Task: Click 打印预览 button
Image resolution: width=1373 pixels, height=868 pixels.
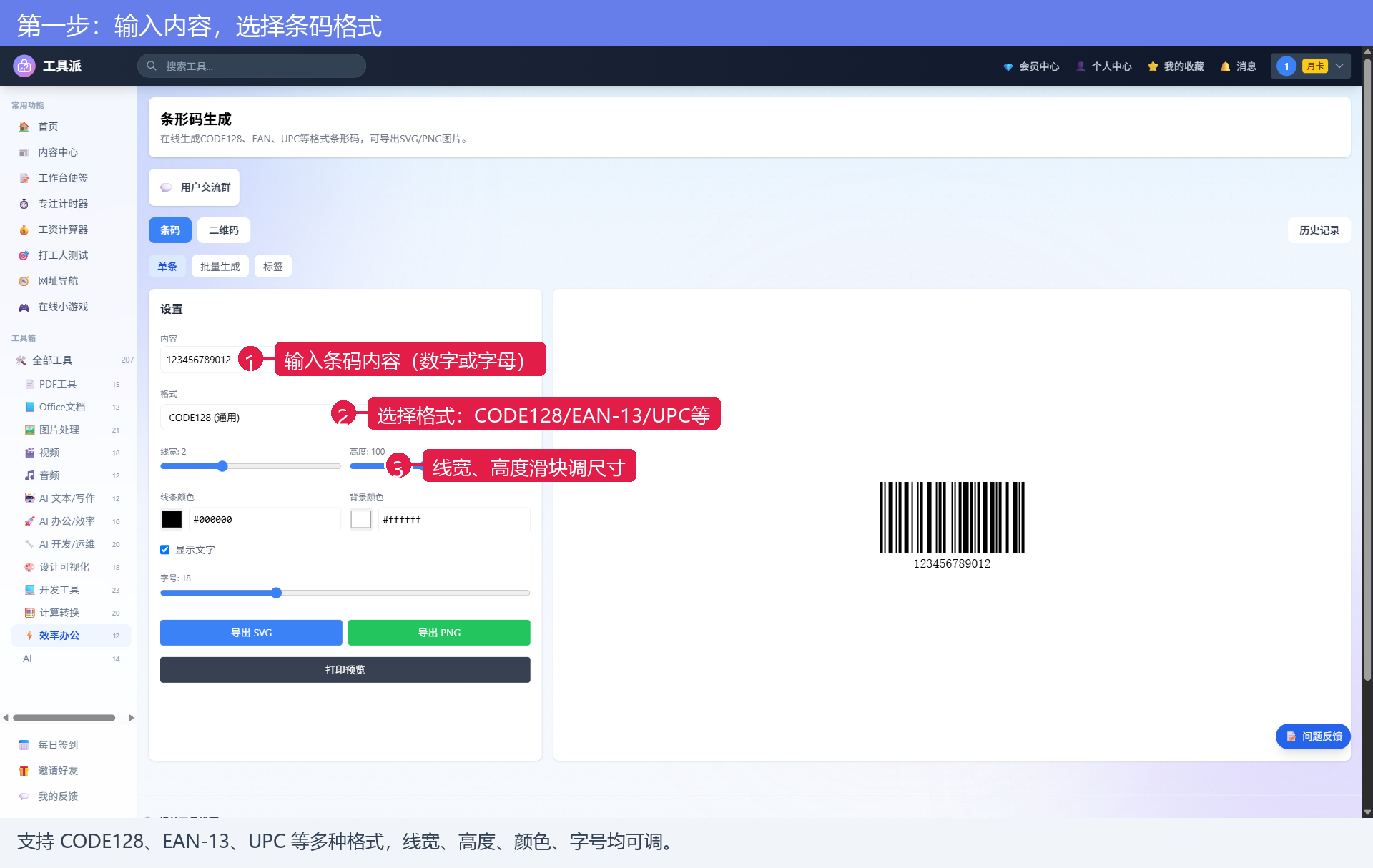Action: click(345, 670)
